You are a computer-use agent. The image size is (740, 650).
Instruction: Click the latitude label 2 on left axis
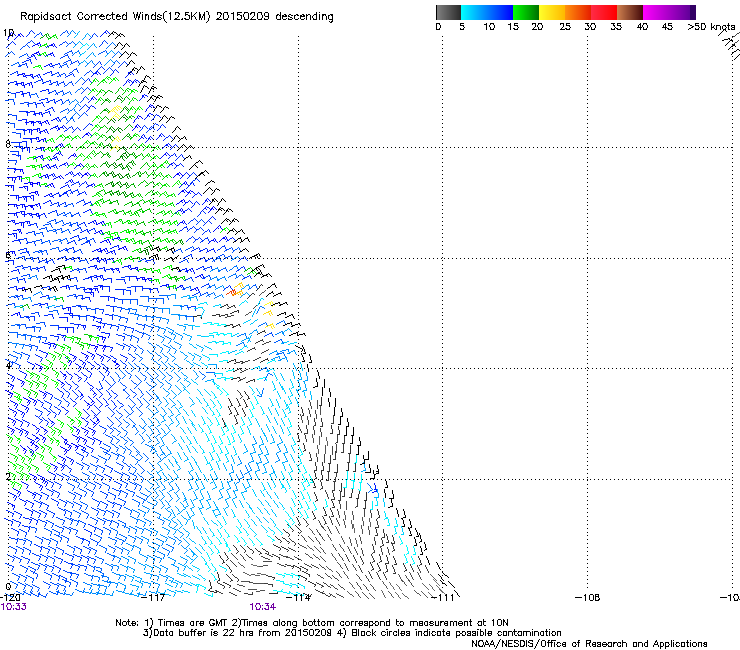[8, 476]
